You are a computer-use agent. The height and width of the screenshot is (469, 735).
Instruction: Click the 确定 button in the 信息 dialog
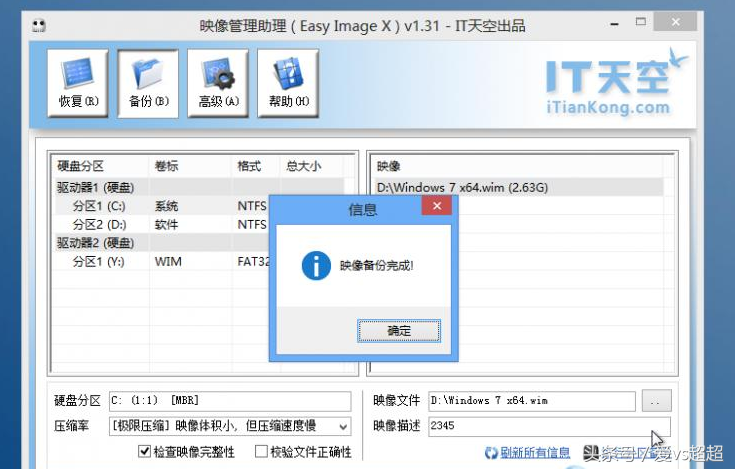399,331
